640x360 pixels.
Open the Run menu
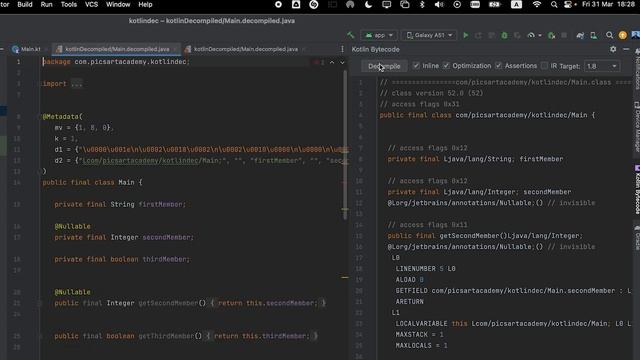point(47,4)
